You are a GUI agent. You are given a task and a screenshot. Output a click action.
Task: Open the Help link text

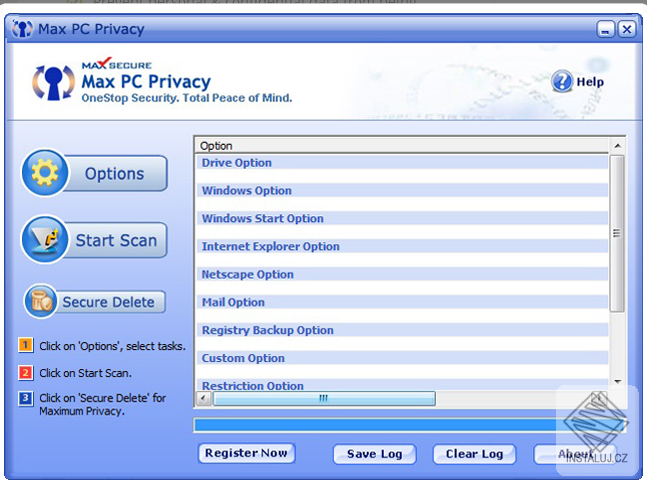point(590,82)
